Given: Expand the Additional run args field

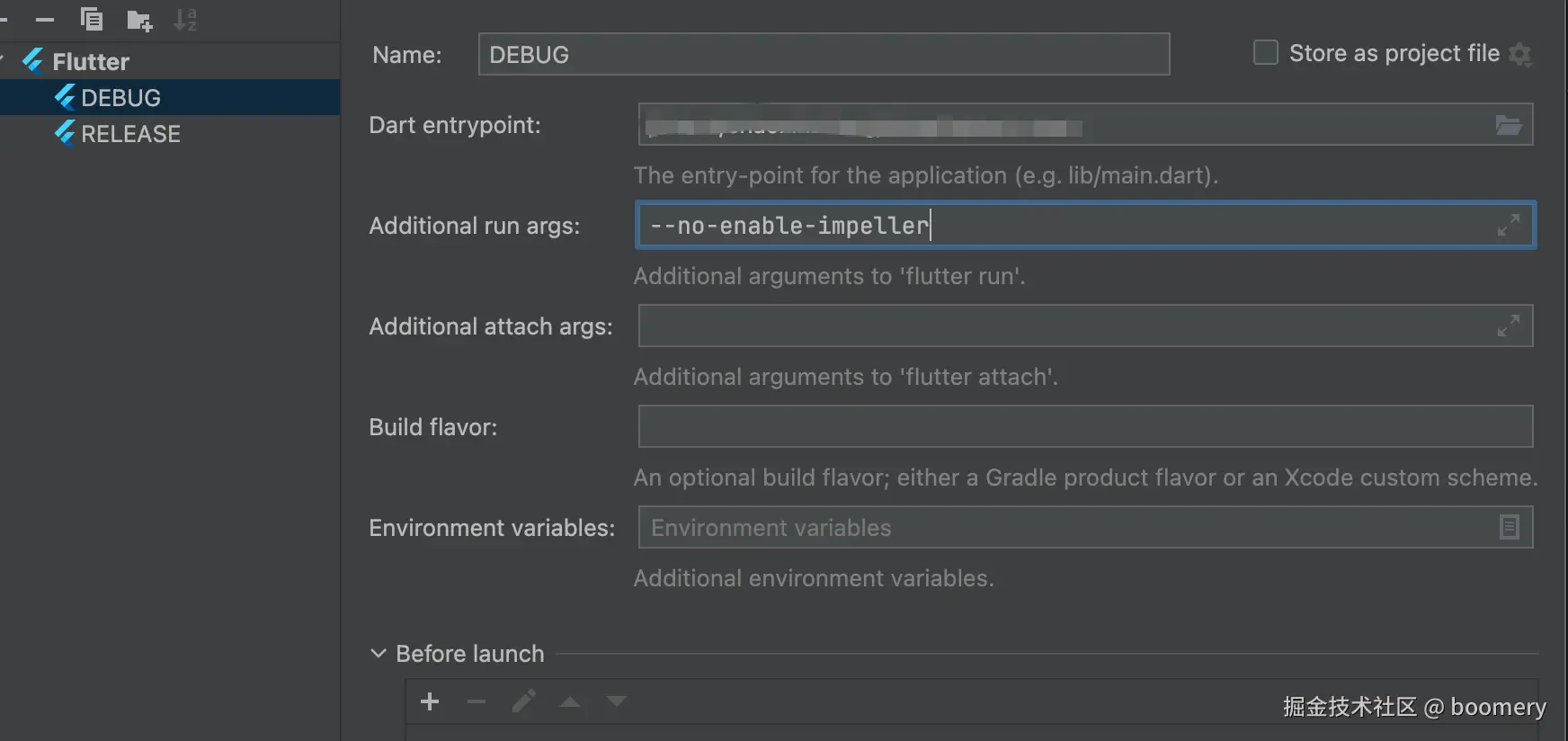Looking at the screenshot, I should click(x=1508, y=225).
